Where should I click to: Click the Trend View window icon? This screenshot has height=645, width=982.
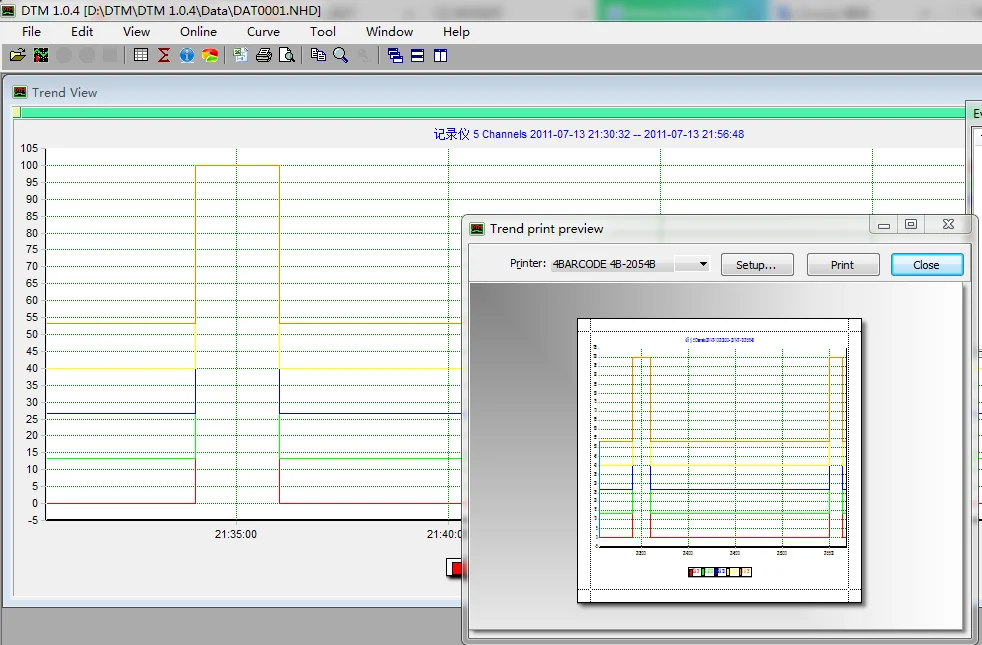pyautogui.click(x=20, y=93)
